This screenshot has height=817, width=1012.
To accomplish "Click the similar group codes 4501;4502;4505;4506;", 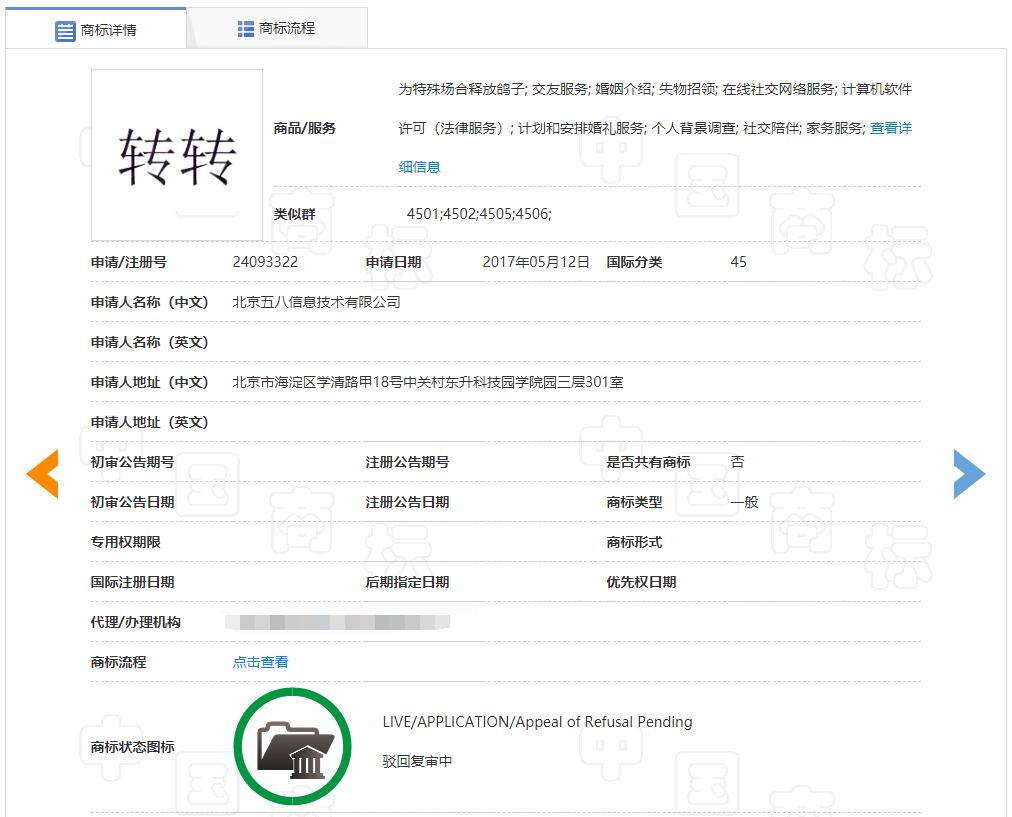I will (x=479, y=214).
